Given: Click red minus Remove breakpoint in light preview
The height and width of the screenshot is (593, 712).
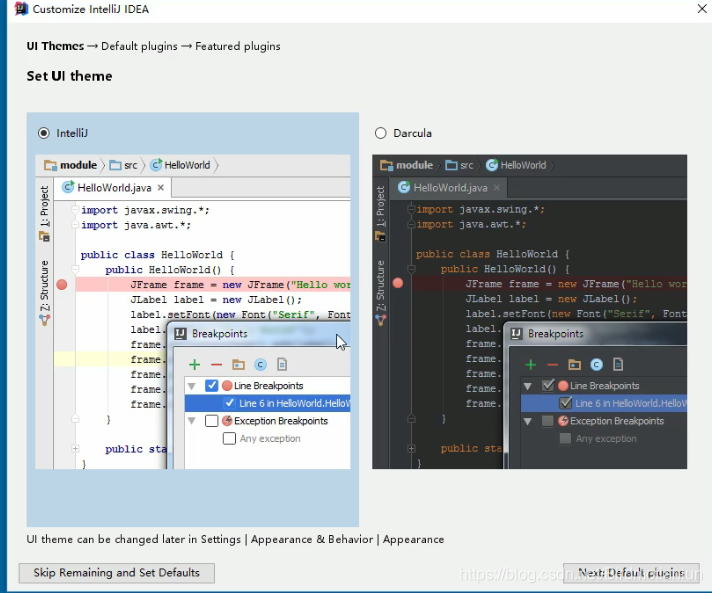Looking at the screenshot, I should pyautogui.click(x=217, y=365).
